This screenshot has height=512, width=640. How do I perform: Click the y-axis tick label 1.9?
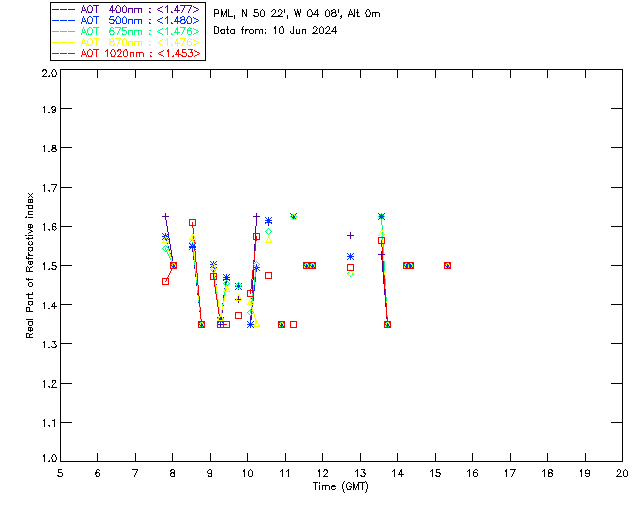(49, 109)
